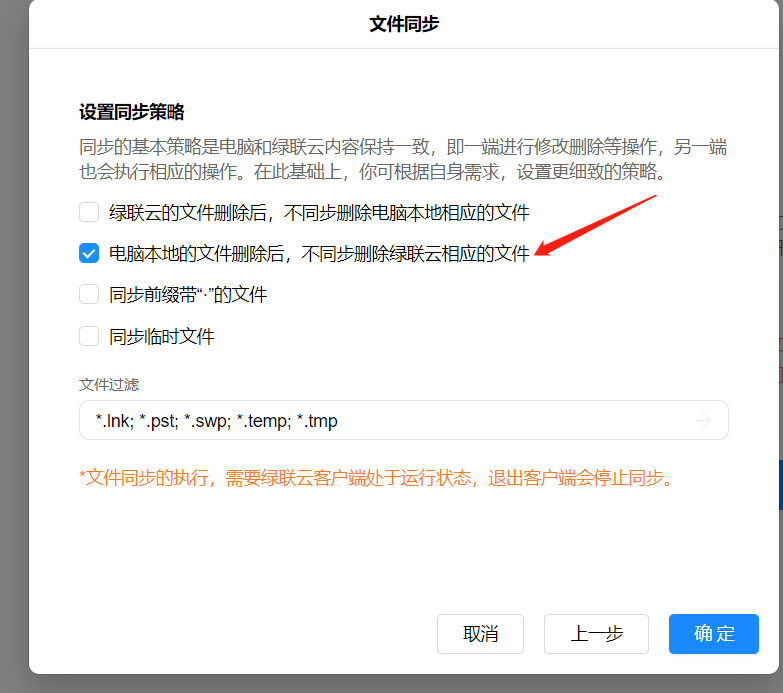The width and height of the screenshot is (783, 693).
Task: Click label 电脑本地的文件删除后 option text
Action: pos(320,254)
